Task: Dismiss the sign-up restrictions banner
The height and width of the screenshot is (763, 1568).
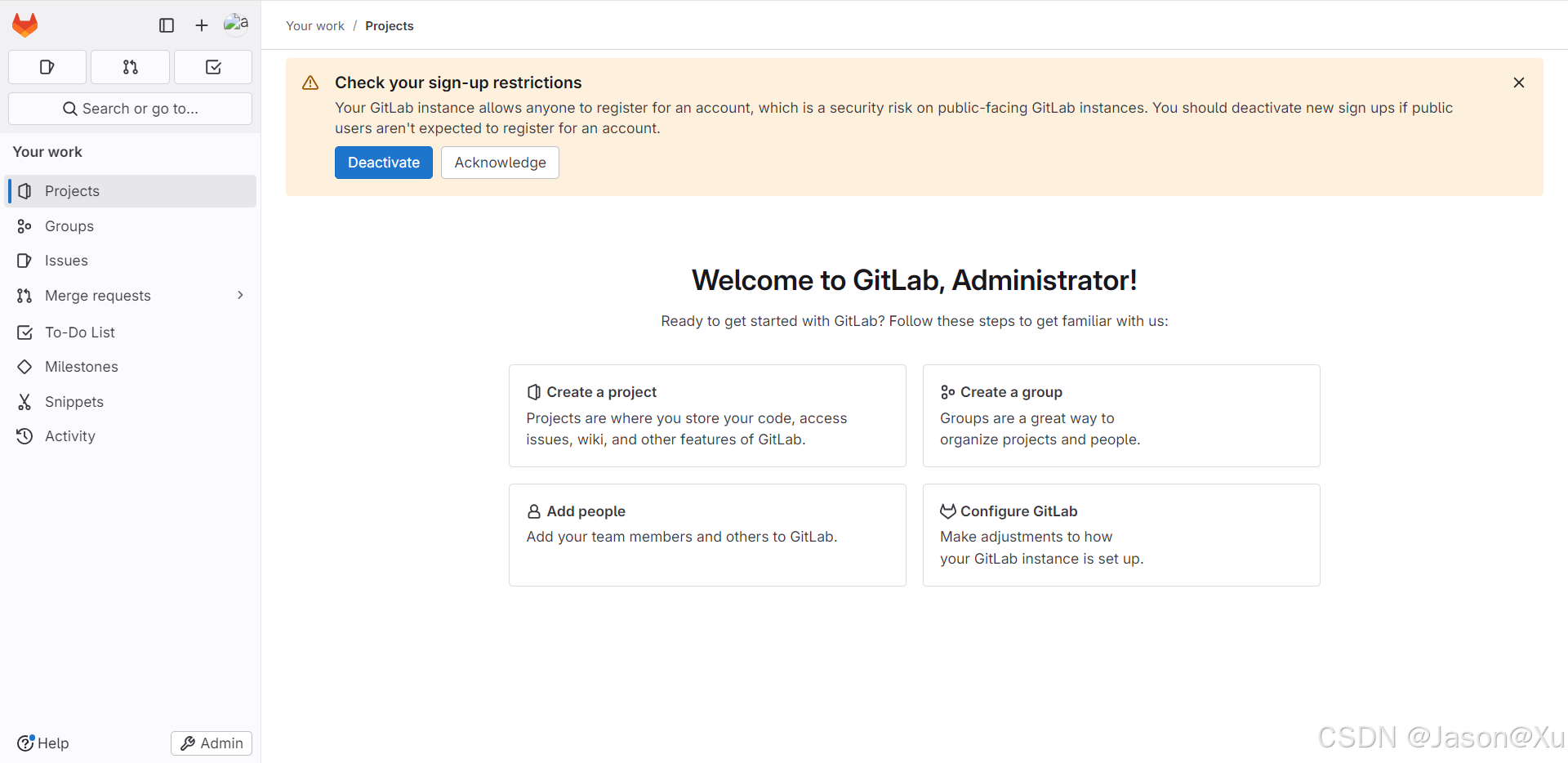Action: pyautogui.click(x=1519, y=83)
